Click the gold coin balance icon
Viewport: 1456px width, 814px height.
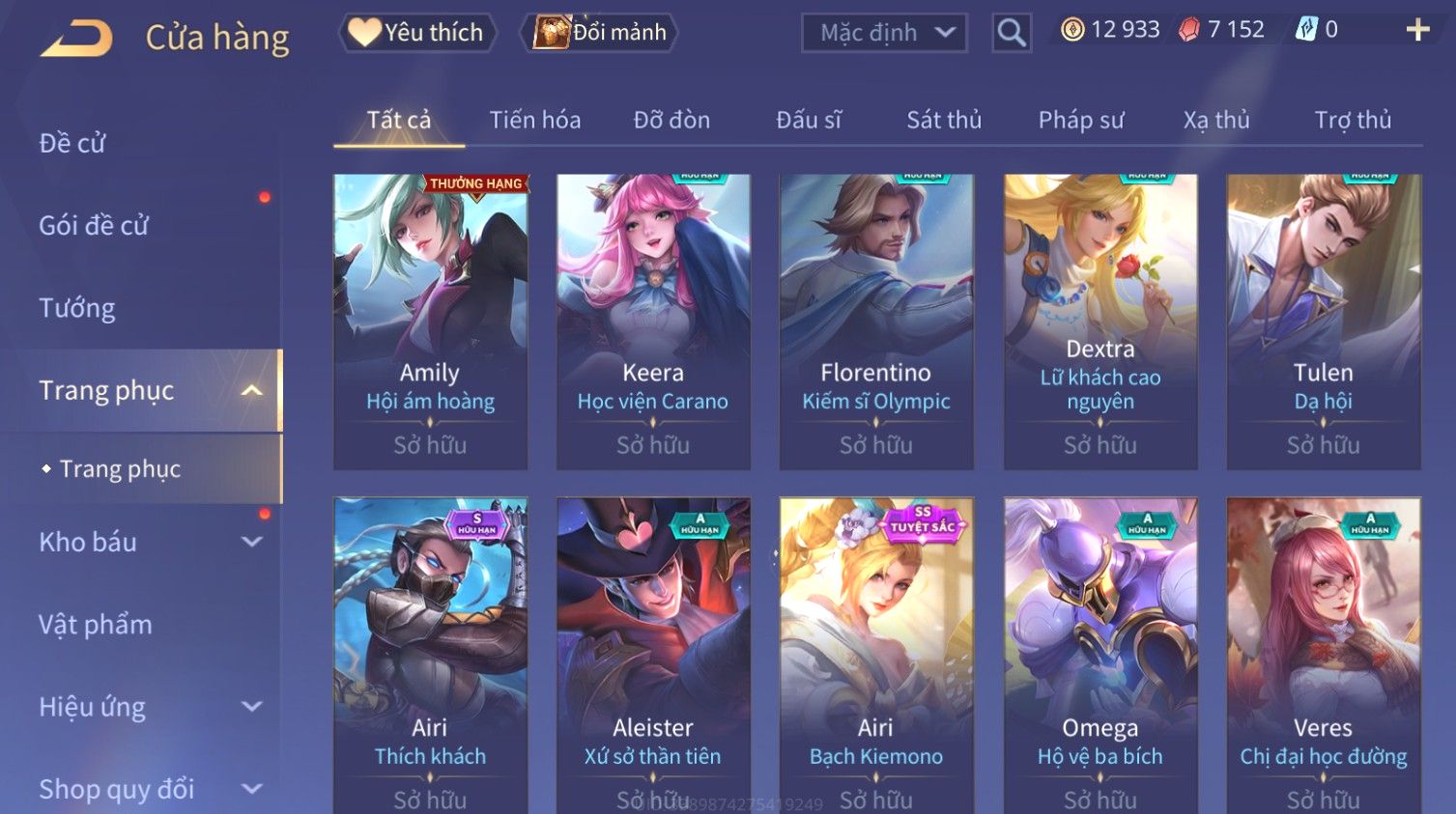pos(1072,30)
